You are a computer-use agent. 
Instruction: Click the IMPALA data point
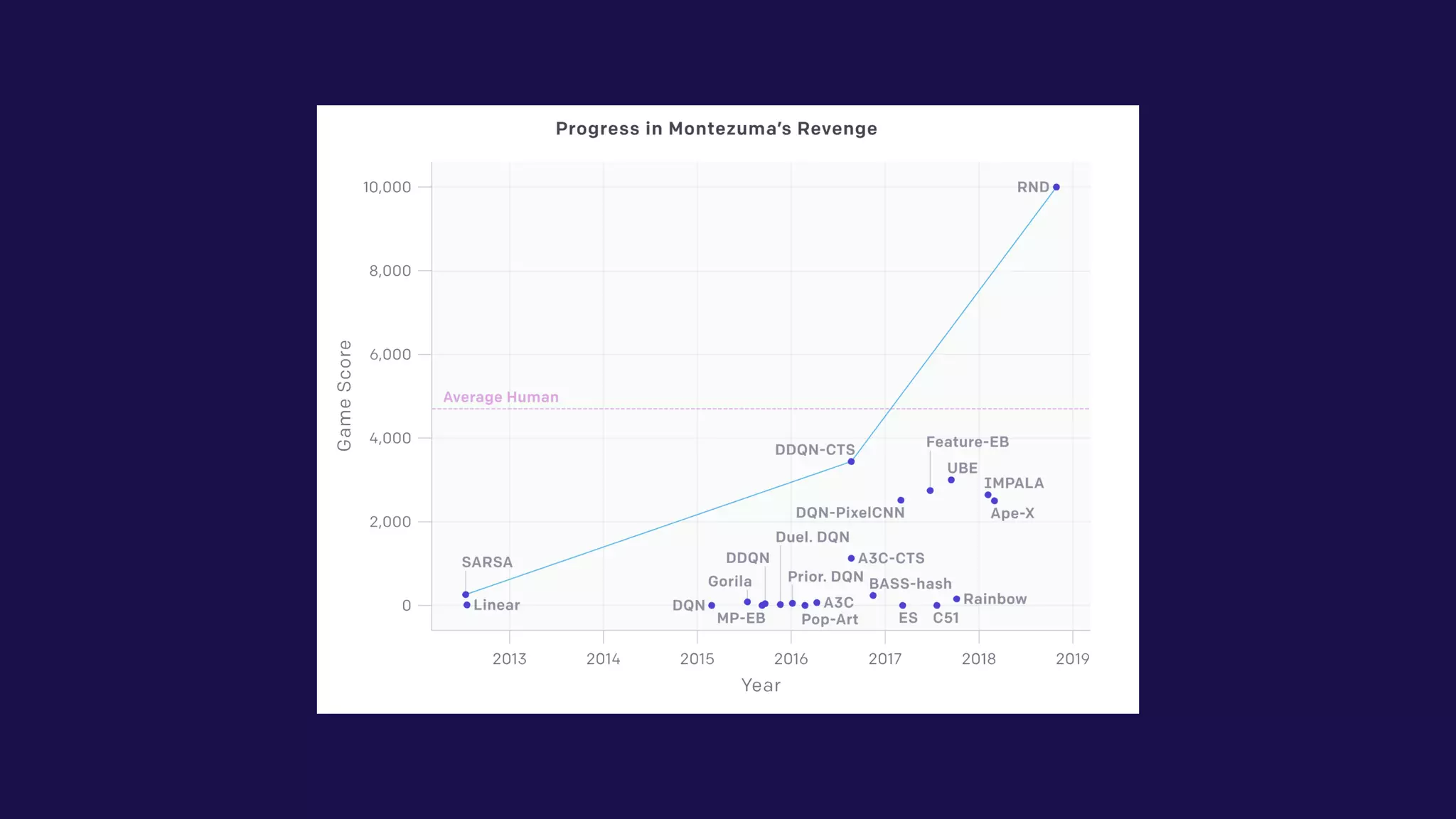987,495
